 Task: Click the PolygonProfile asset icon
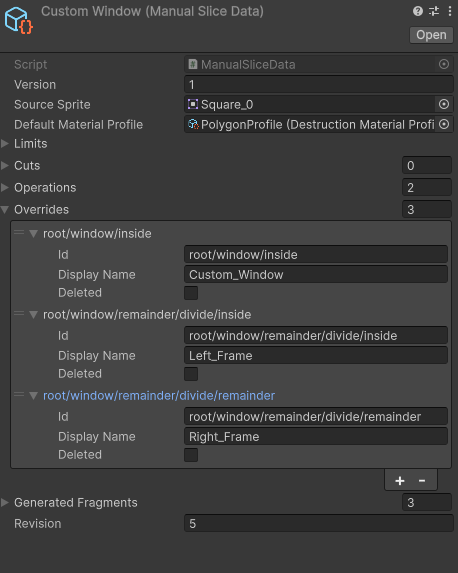point(193,124)
